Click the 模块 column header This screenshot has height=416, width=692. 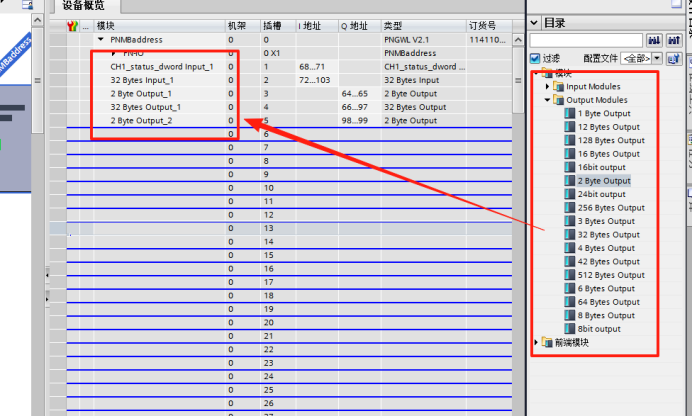click(x=159, y=26)
